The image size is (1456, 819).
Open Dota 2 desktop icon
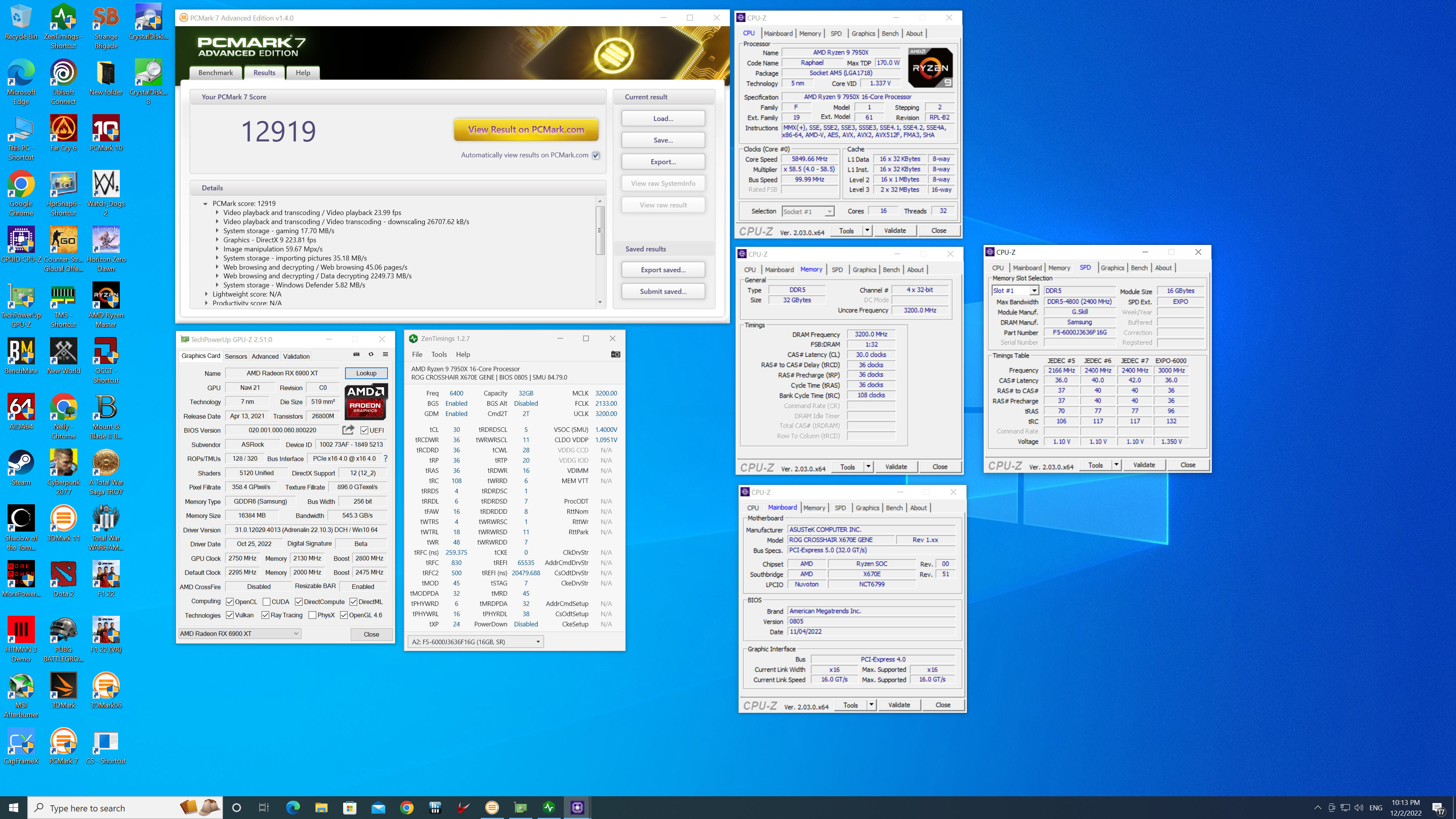tap(63, 579)
